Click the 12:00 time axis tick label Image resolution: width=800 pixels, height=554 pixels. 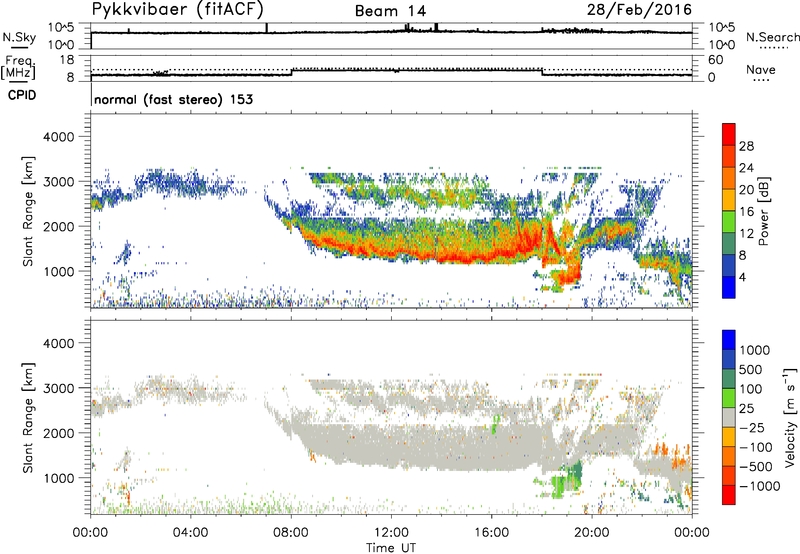[x=391, y=533]
